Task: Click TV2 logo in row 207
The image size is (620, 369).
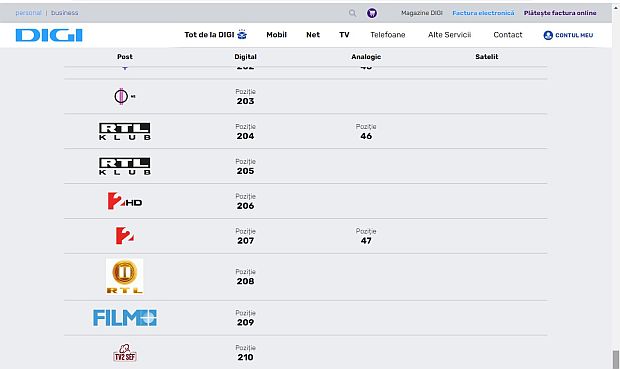Action: (125, 236)
